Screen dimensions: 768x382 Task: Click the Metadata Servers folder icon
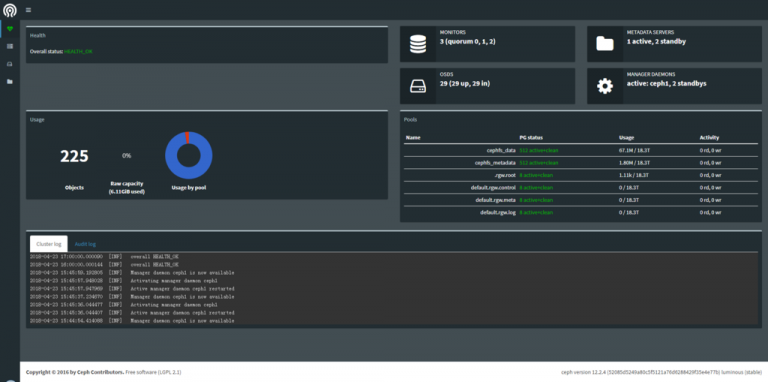[605, 44]
